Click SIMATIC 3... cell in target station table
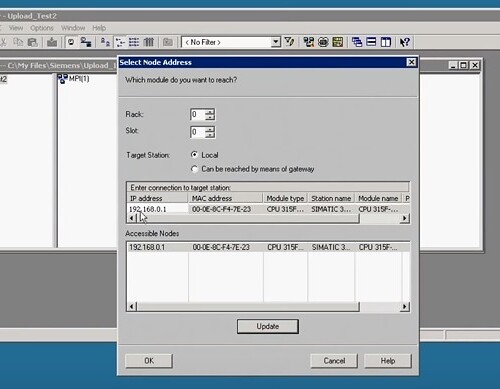Screen dimensions: 500x389 coord(331,209)
